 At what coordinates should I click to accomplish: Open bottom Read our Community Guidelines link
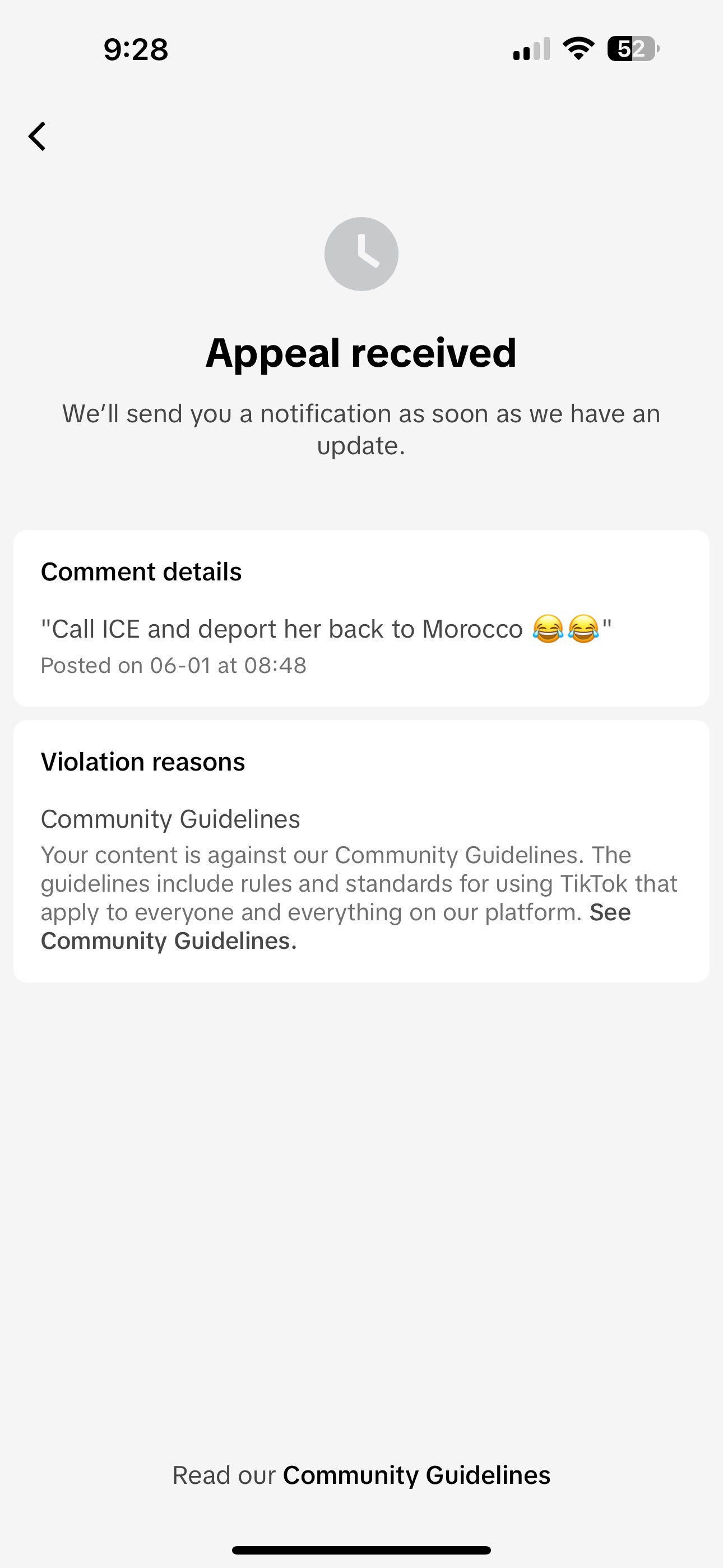click(x=361, y=1475)
